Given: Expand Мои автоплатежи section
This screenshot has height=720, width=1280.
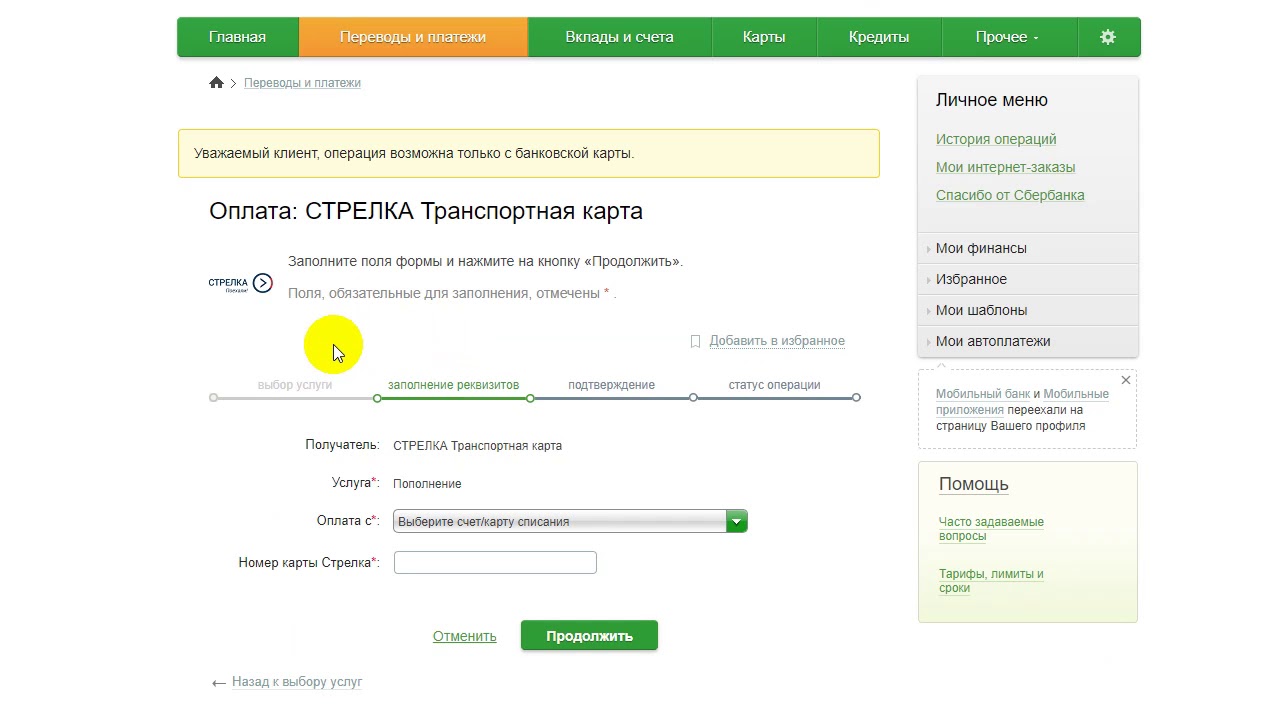Looking at the screenshot, I should click(1028, 341).
